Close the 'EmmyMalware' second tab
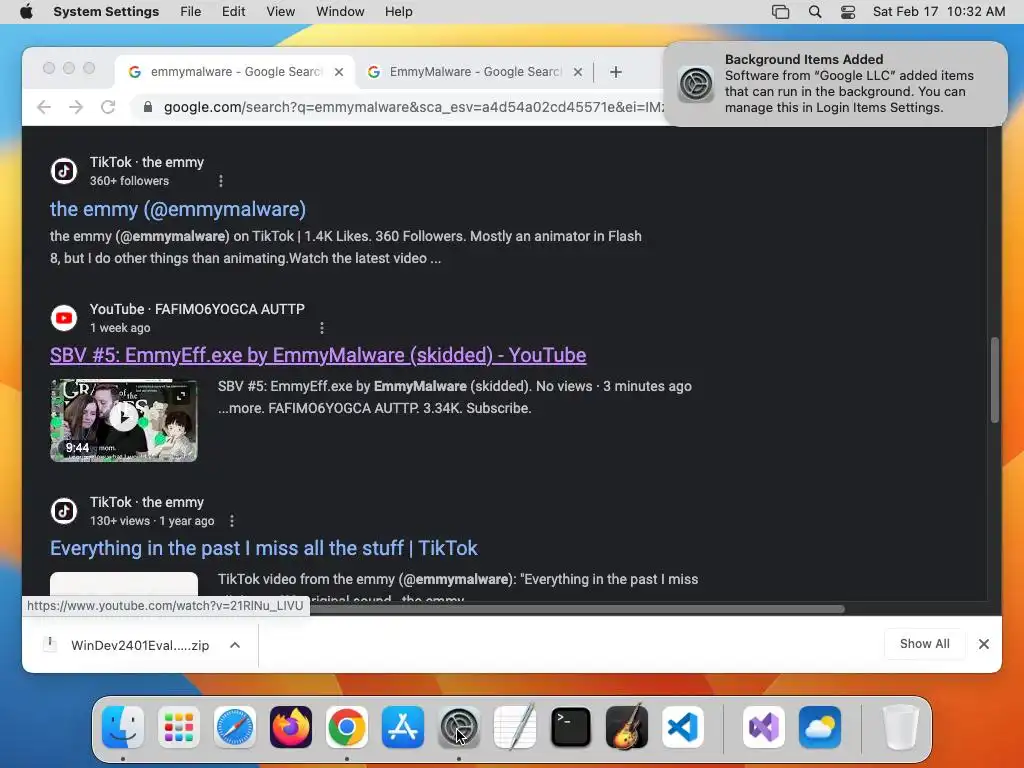The image size is (1024, 768). (x=578, y=72)
